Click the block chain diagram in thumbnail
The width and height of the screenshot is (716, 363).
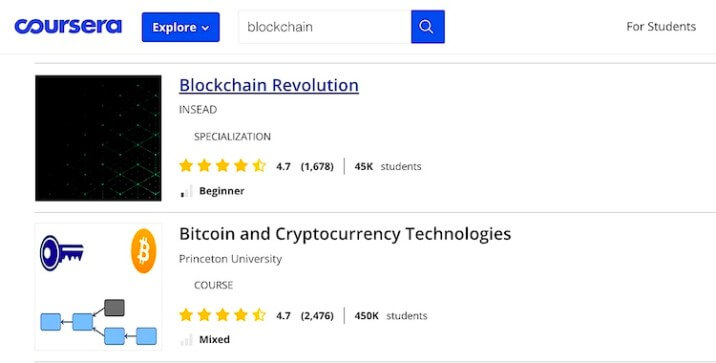pyautogui.click(x=99, y=322)
